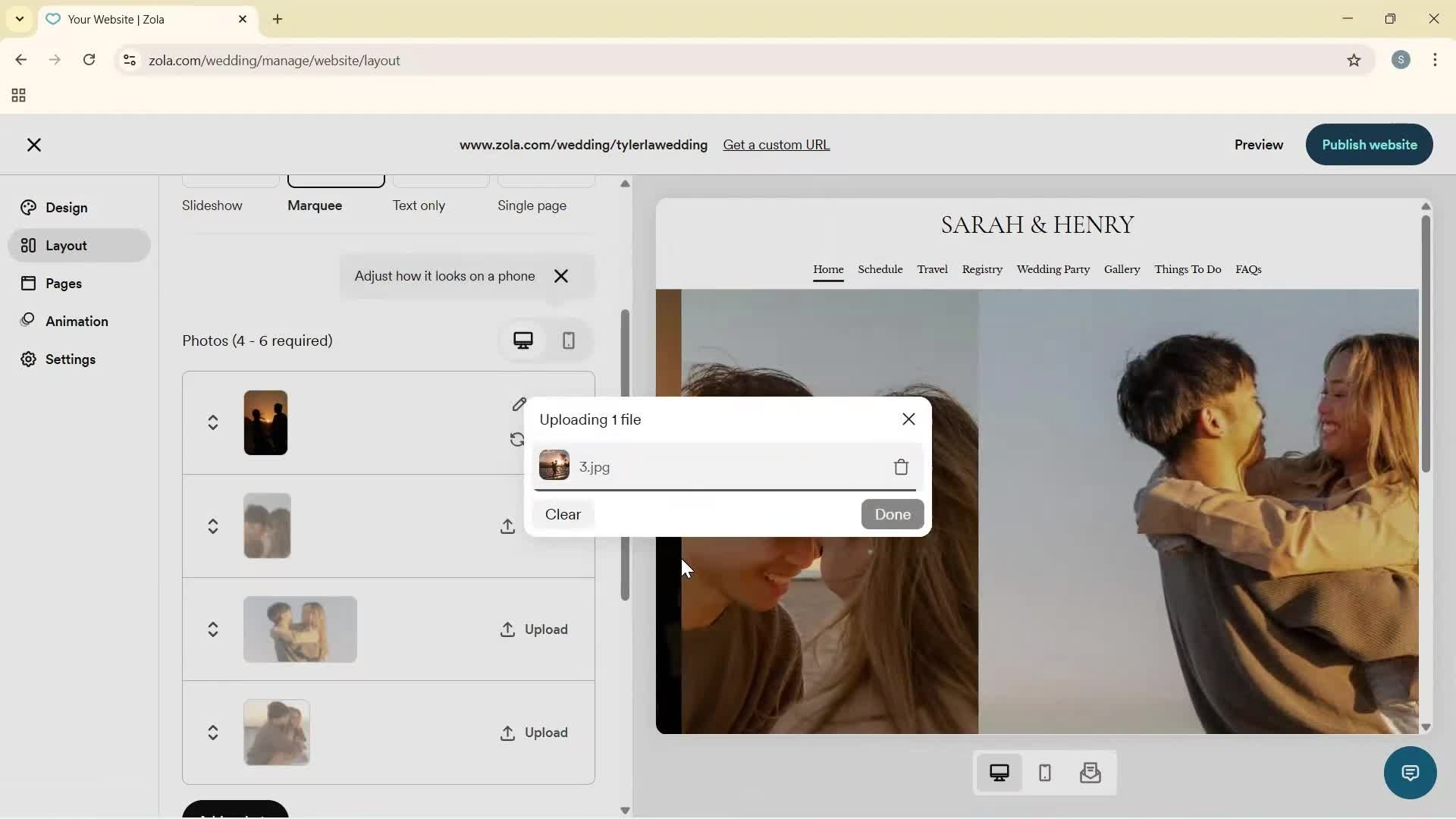Viewport: 1456px width, 819px height.
Task: Edit the first sunset photo with pencil icon
Action: click(x=519, y=405)
